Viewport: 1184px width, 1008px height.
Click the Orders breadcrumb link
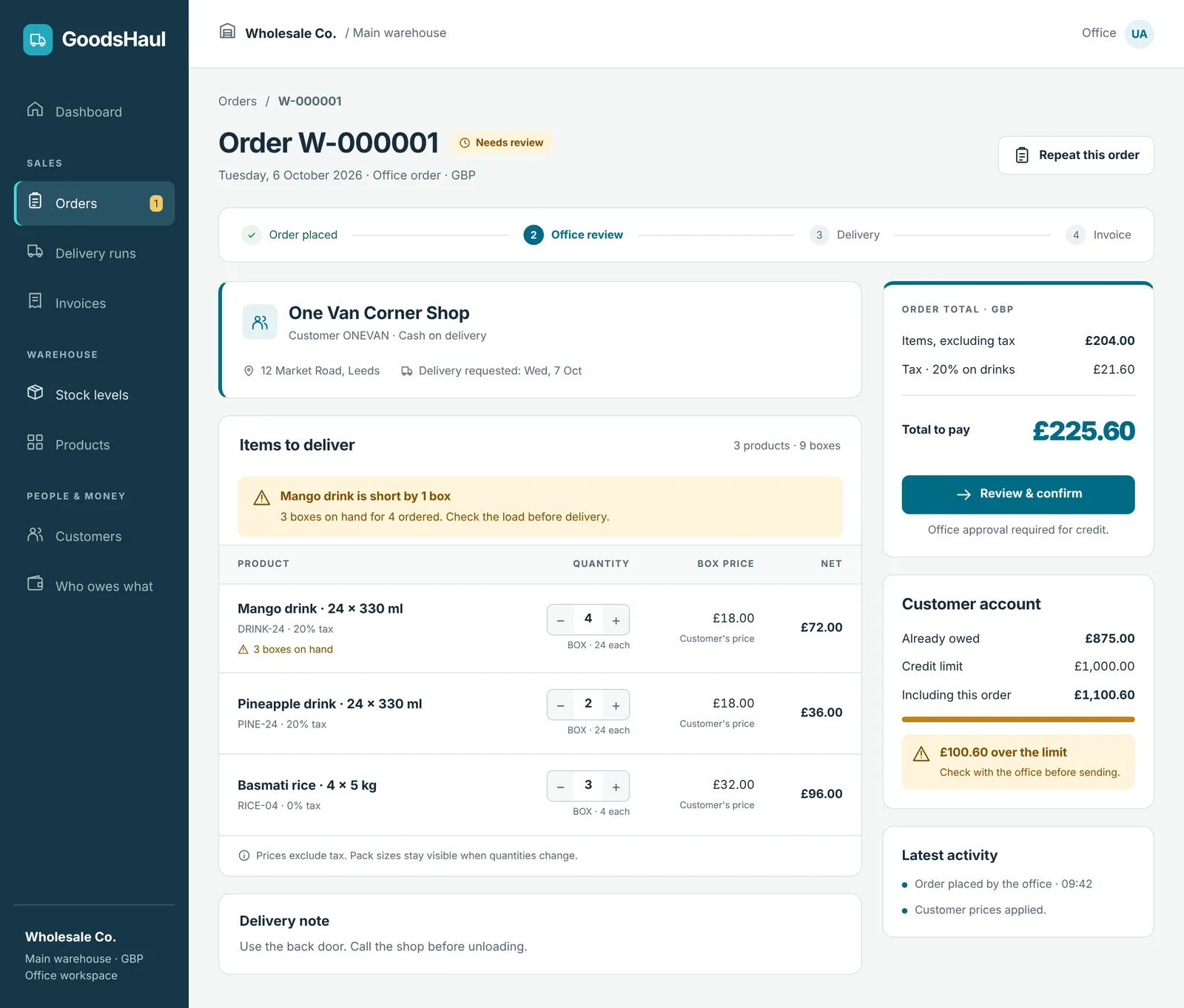[x=238, y=101]
